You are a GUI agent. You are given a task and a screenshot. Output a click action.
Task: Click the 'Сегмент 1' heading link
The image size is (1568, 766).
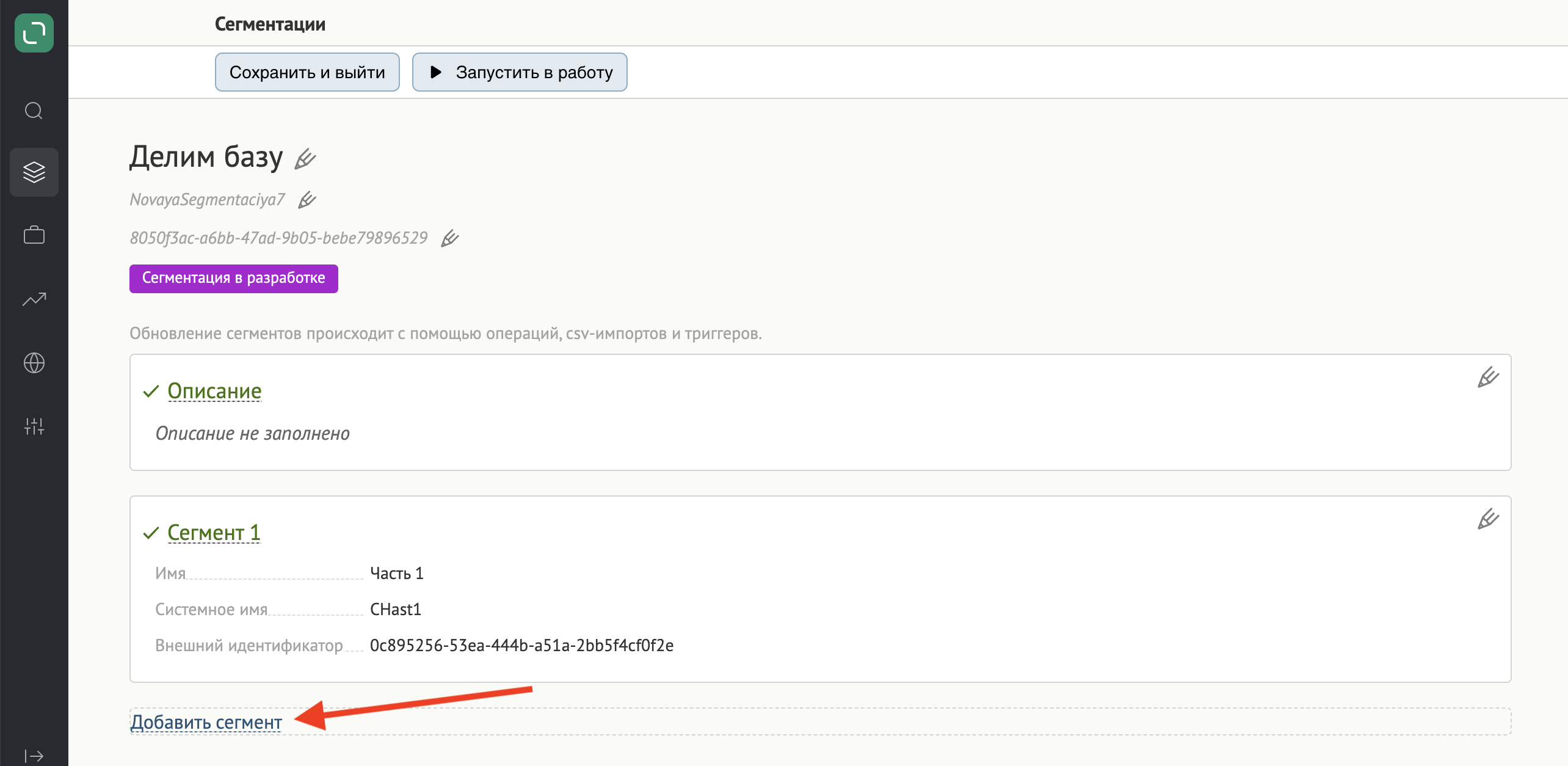point(214,533)
